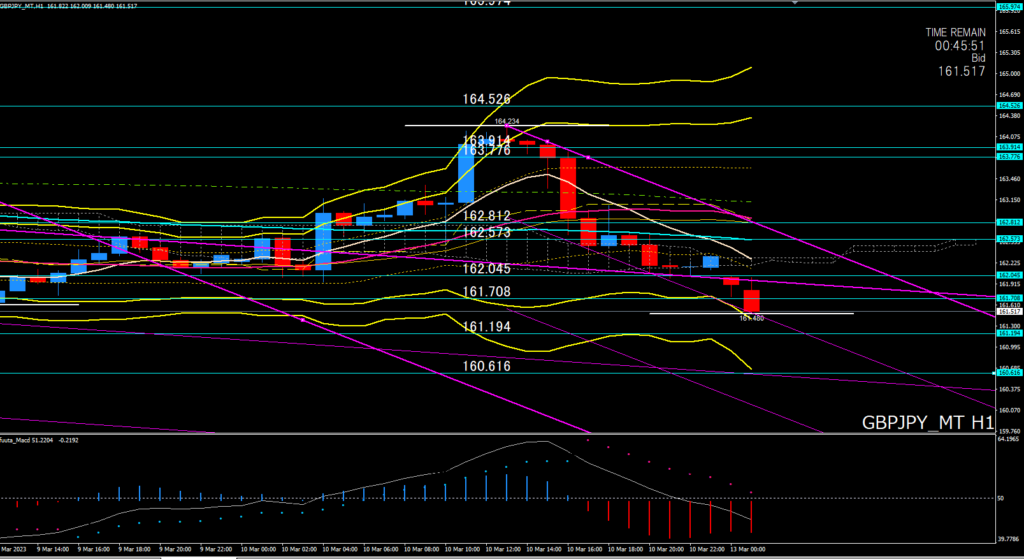Click the 162.045 level label on chart

click(487, 268)
